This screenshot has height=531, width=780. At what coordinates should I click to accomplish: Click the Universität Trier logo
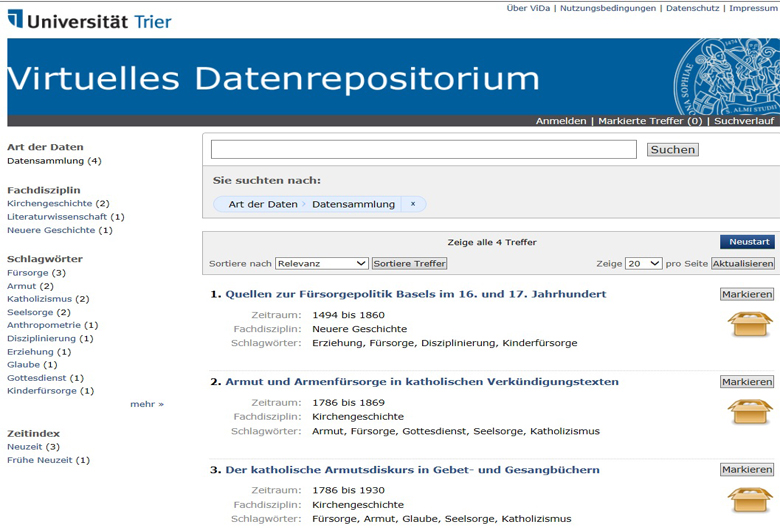pyautogui.click(x=90, y=20)
